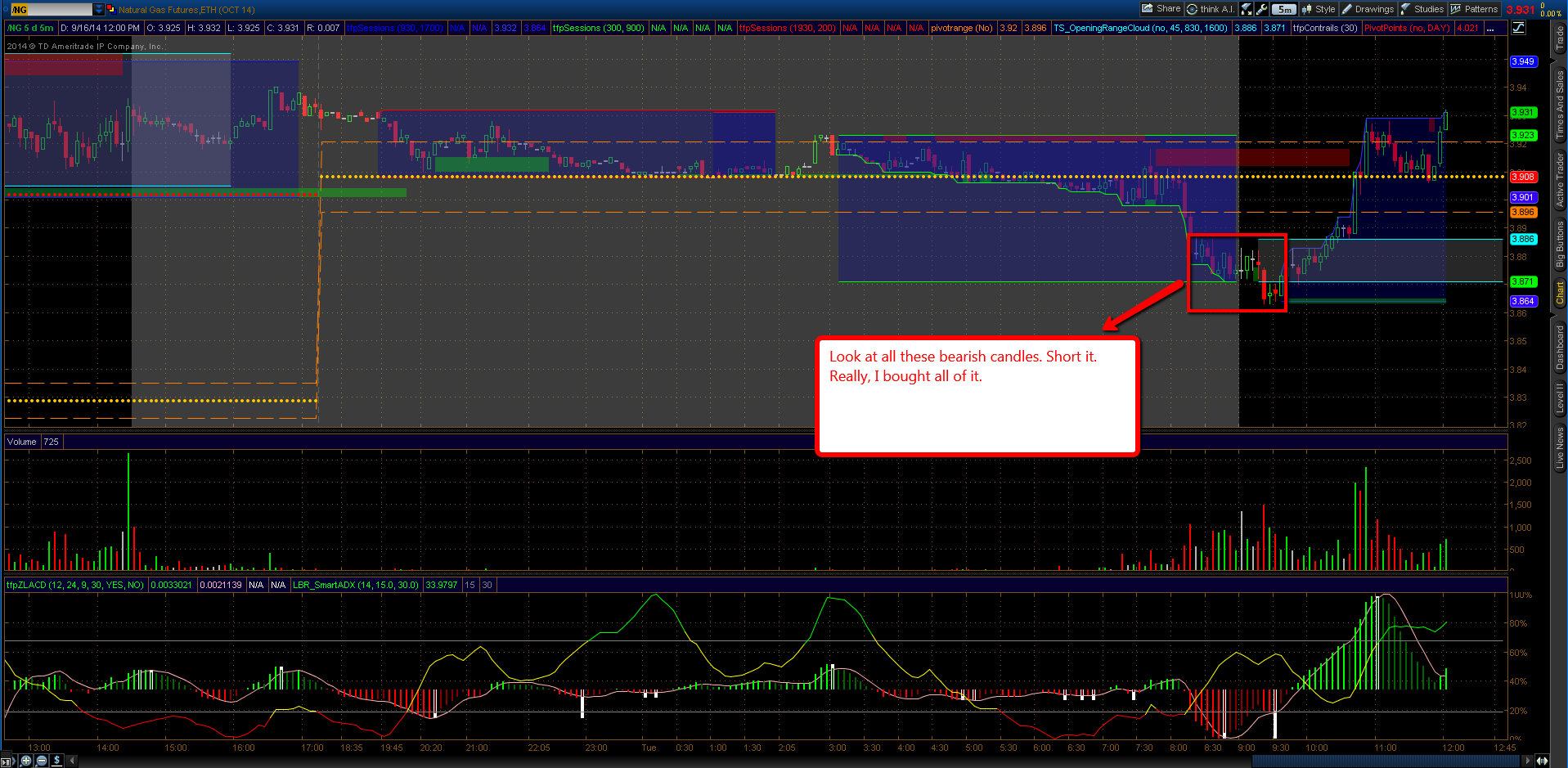Click the 3.871 green price bubble
1568x768 pixels.
(x=1523, y=281)
